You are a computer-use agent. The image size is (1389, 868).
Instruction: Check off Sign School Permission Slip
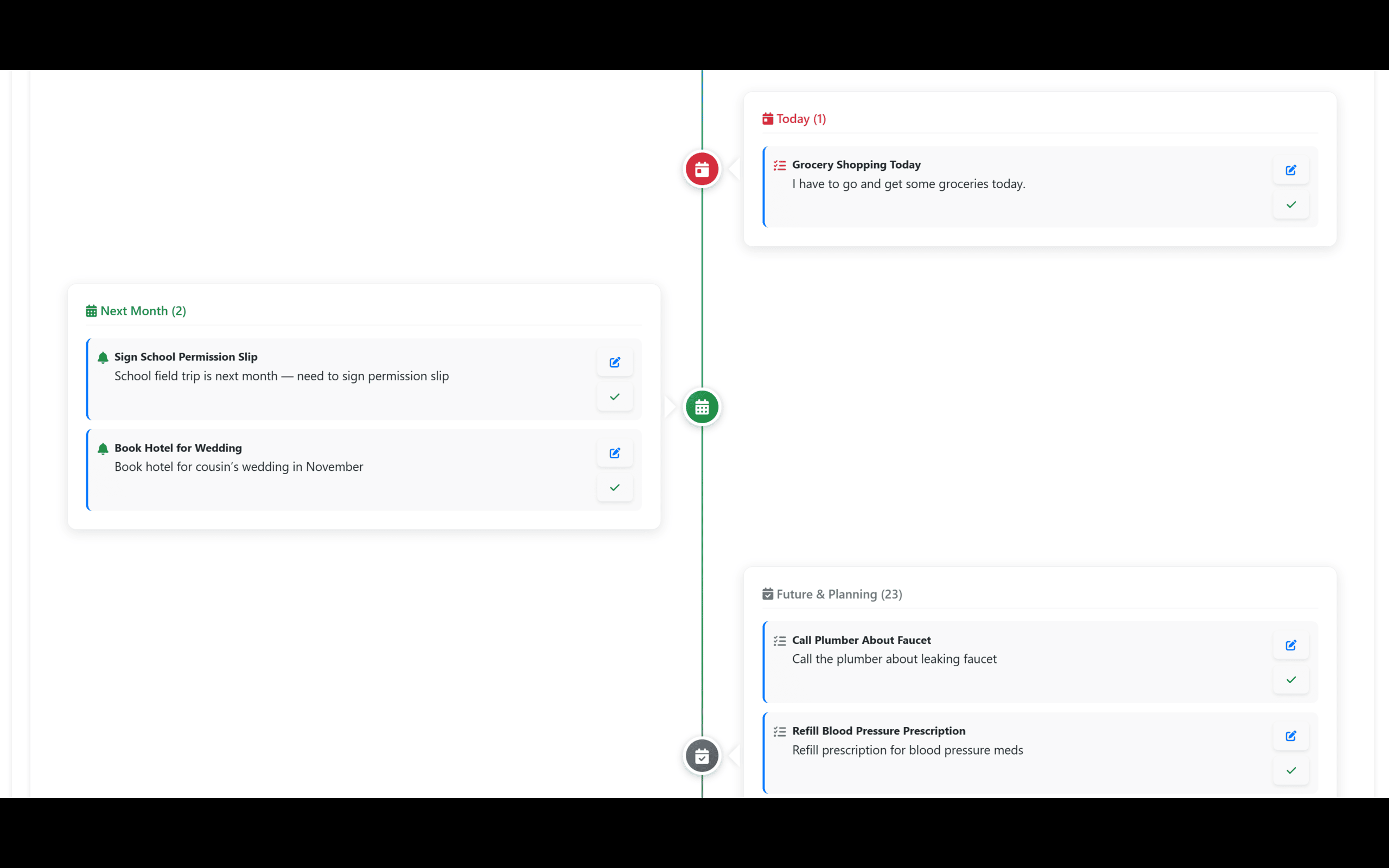point(615,397)
